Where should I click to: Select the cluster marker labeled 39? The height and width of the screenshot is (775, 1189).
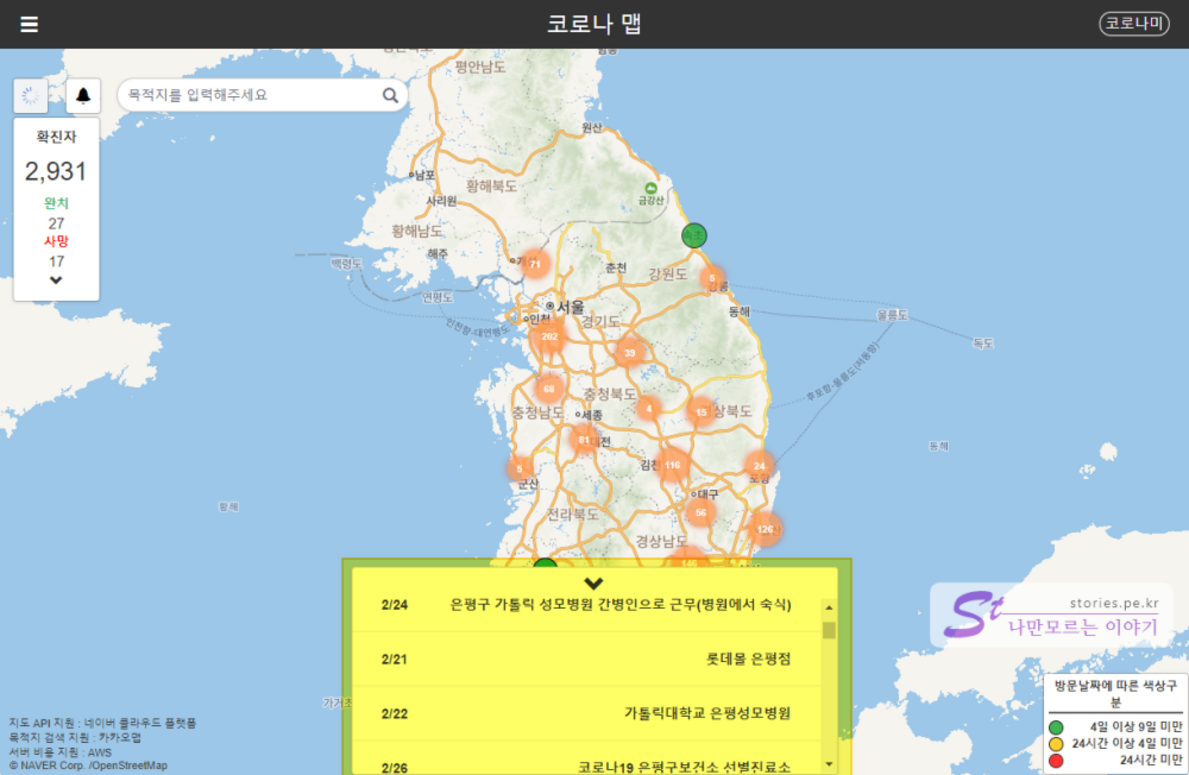(x=630, y=353)
